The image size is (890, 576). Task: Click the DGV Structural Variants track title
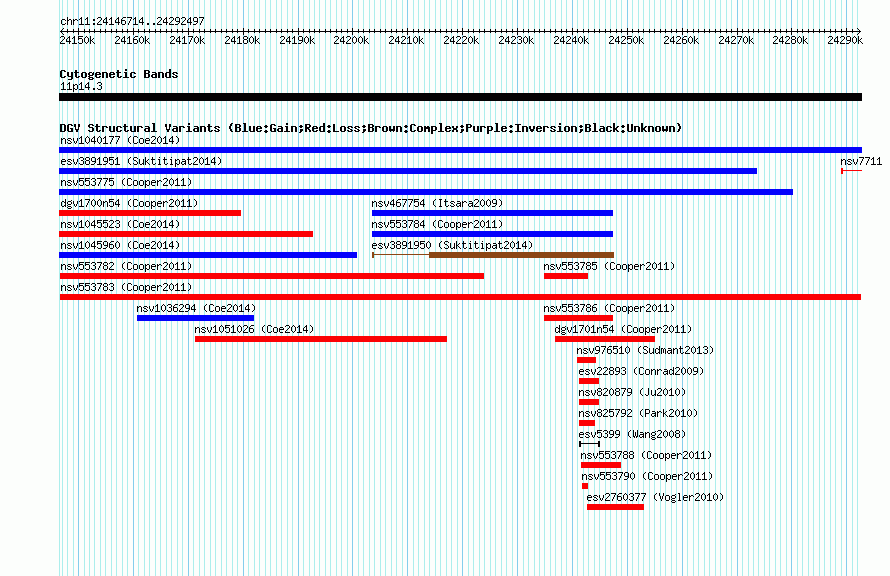tap(370, 128)
